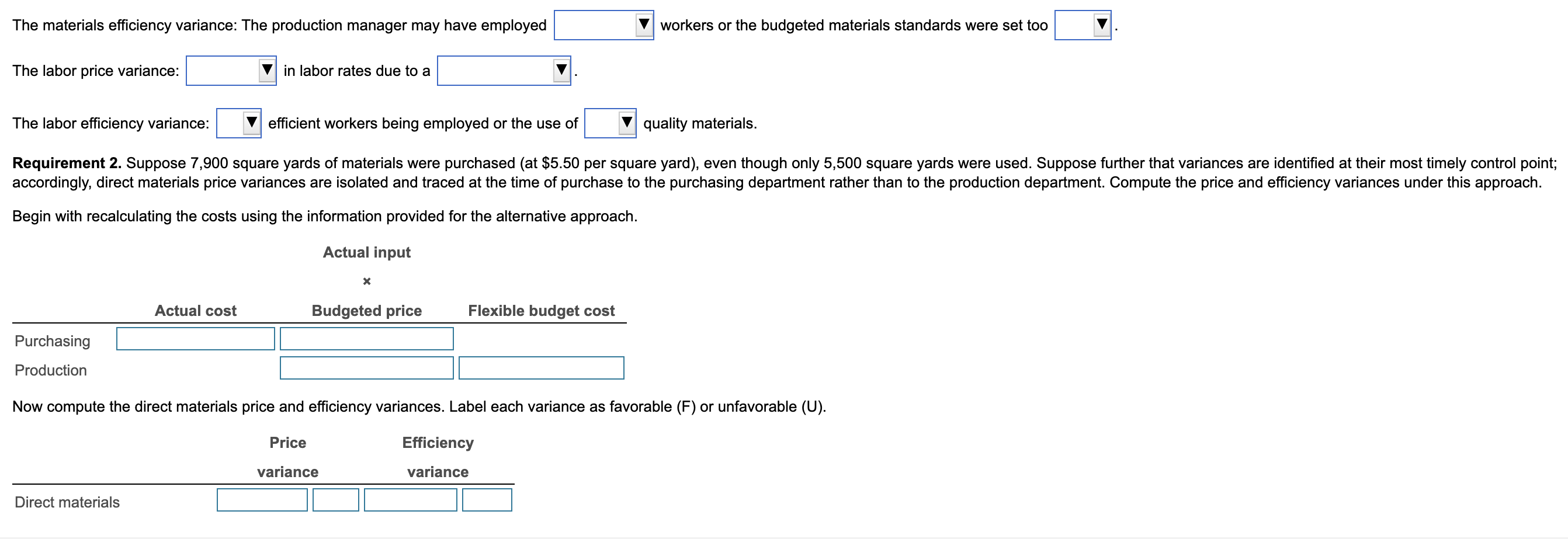Click the efficiency variance F/U label box
Screen dimensions: 1568x539
[x=487, y=500]
